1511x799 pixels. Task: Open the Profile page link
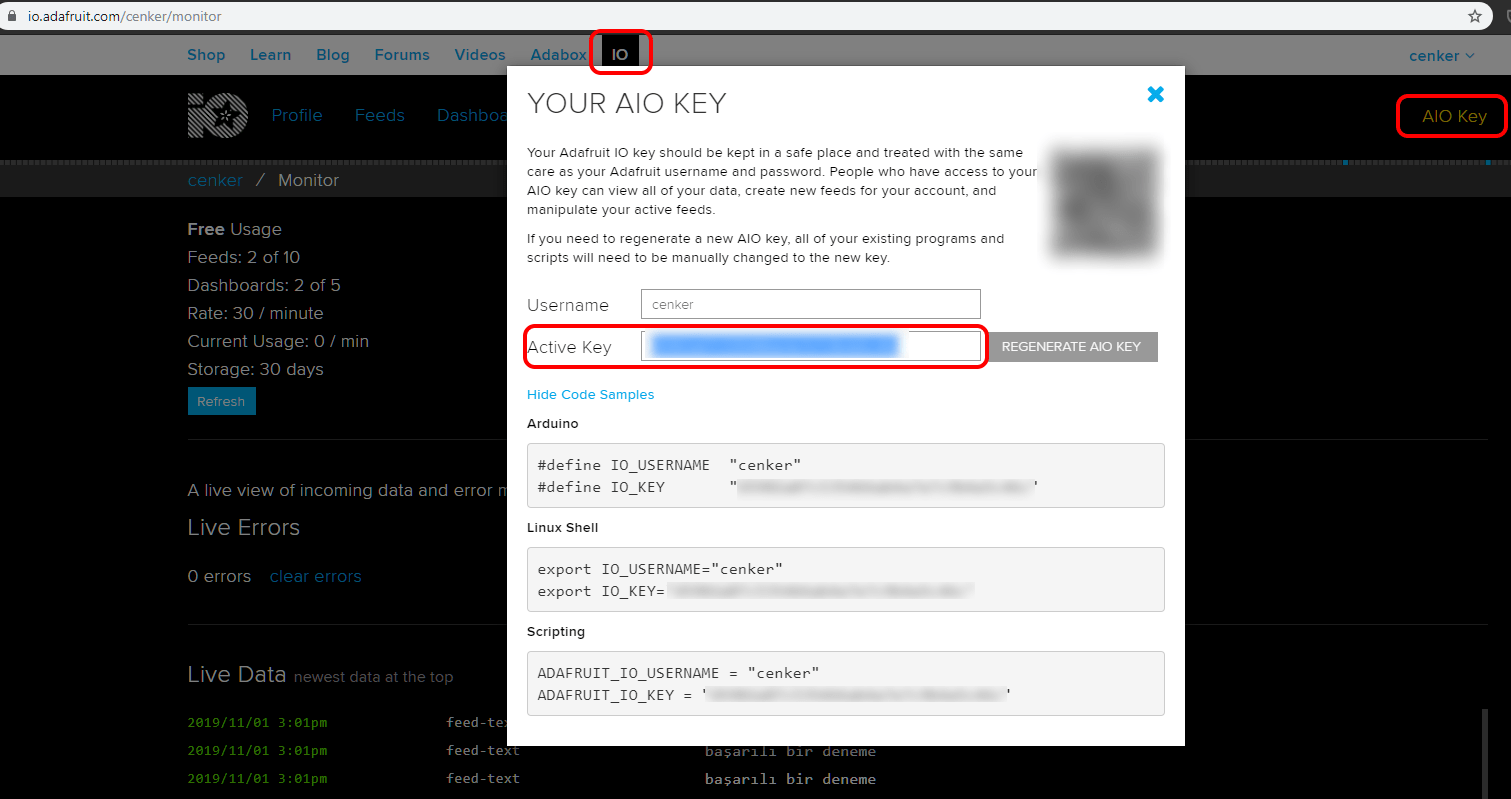pyautogui.click(x=297, y=115)
